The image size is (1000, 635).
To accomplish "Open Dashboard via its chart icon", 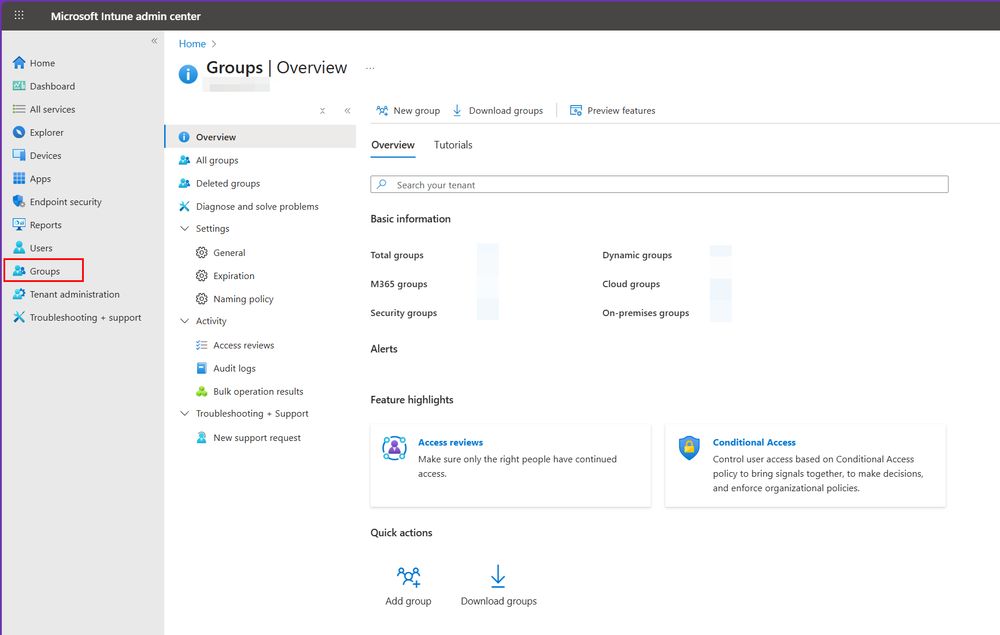I will 19,86.
